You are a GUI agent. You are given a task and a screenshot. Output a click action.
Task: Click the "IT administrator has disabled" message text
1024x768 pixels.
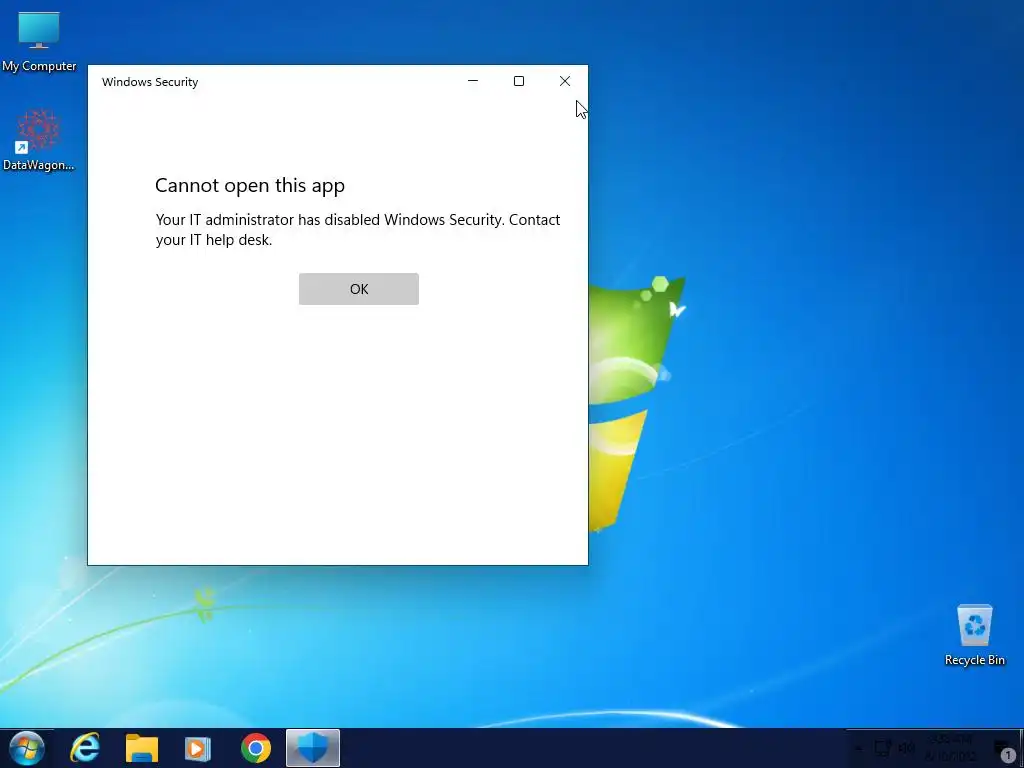pos(358,229)
